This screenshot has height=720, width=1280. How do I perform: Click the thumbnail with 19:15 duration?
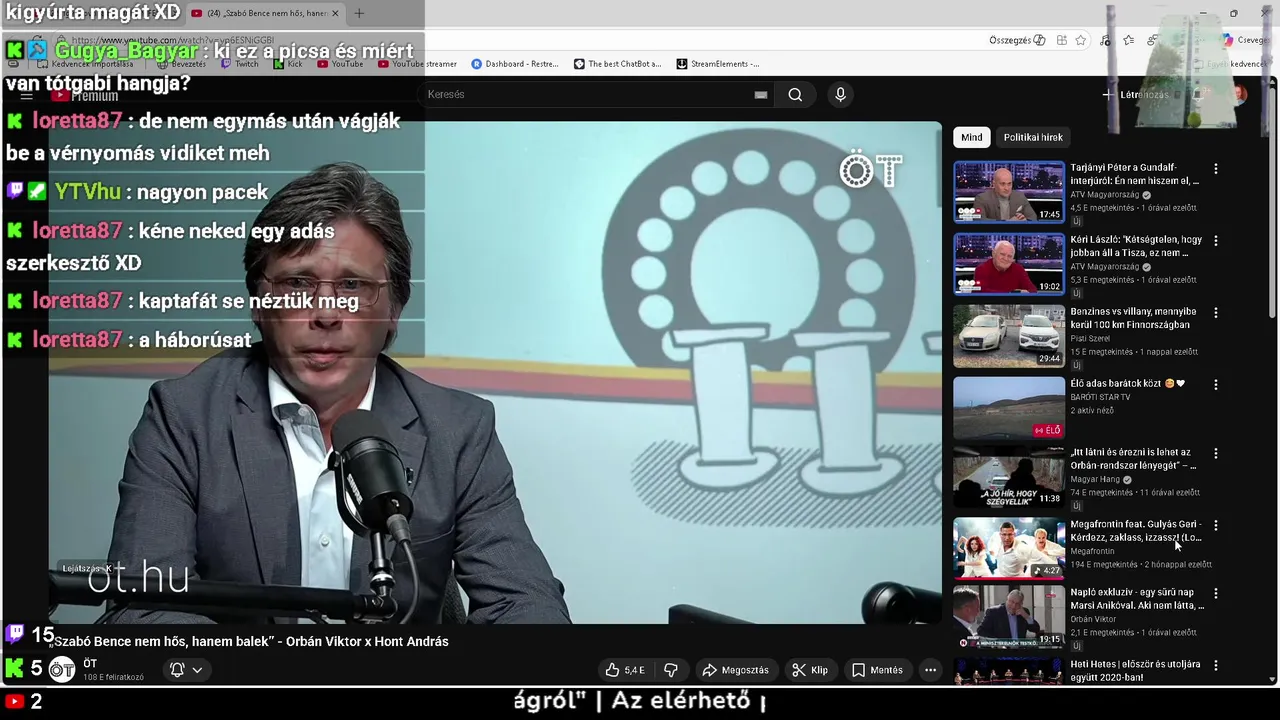click(x=1008, y=616)
